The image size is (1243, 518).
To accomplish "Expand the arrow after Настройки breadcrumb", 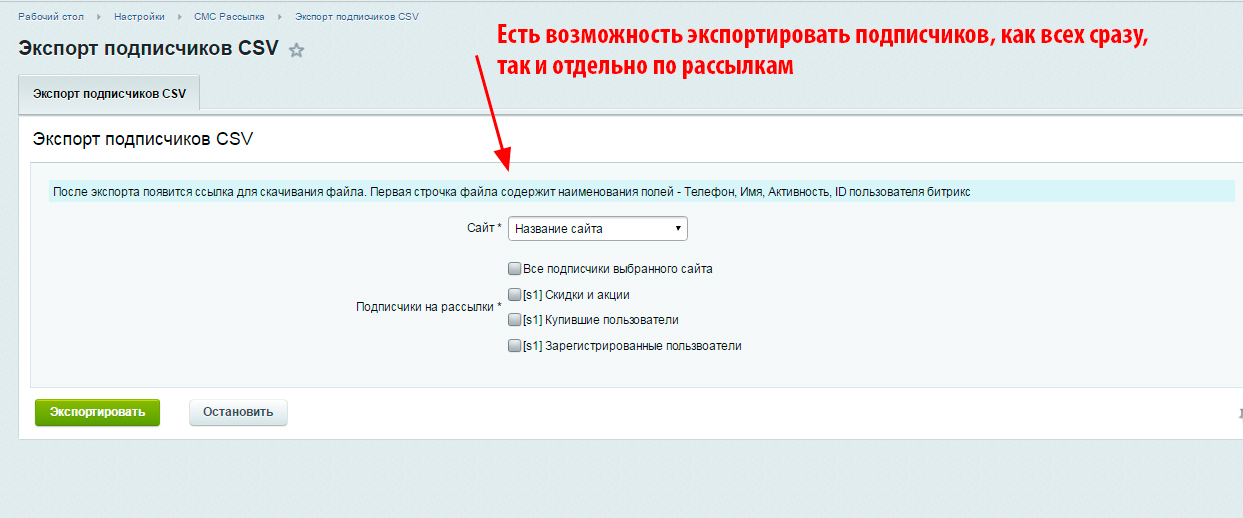I will 180,17.
